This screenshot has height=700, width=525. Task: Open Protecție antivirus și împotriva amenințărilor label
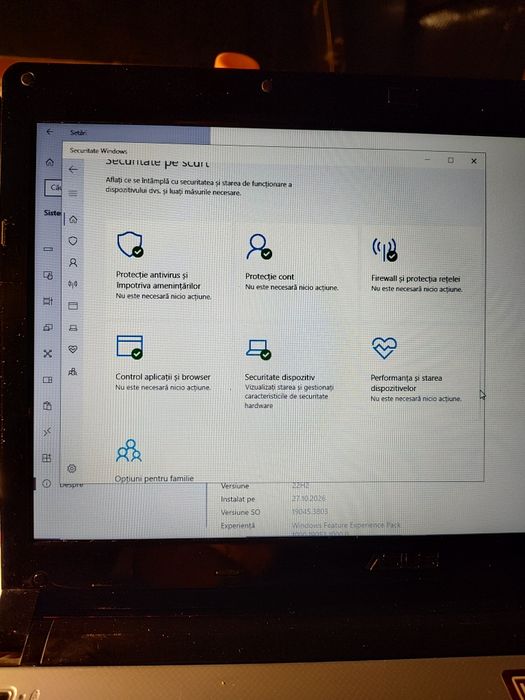158,280
